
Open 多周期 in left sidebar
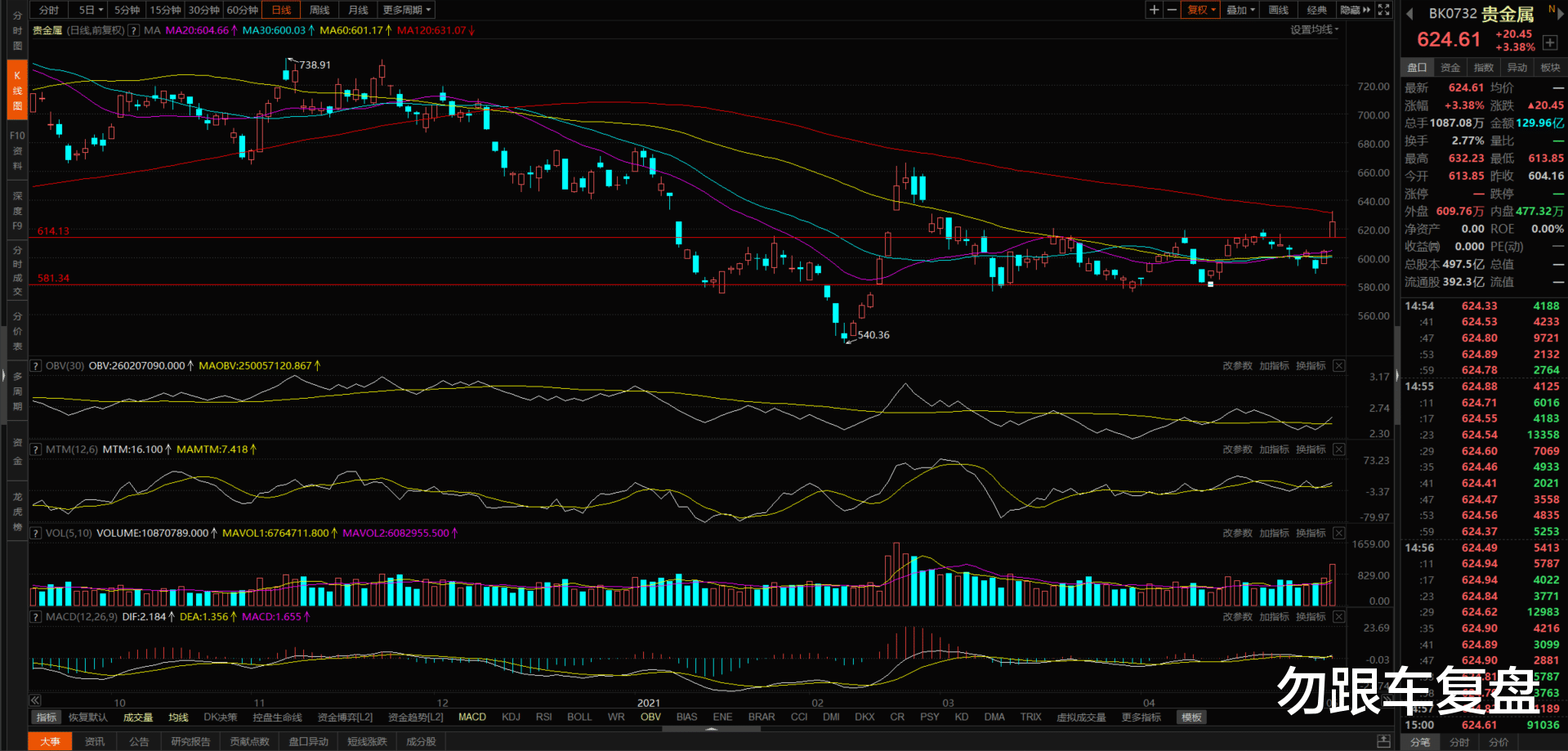coord(17,391)
